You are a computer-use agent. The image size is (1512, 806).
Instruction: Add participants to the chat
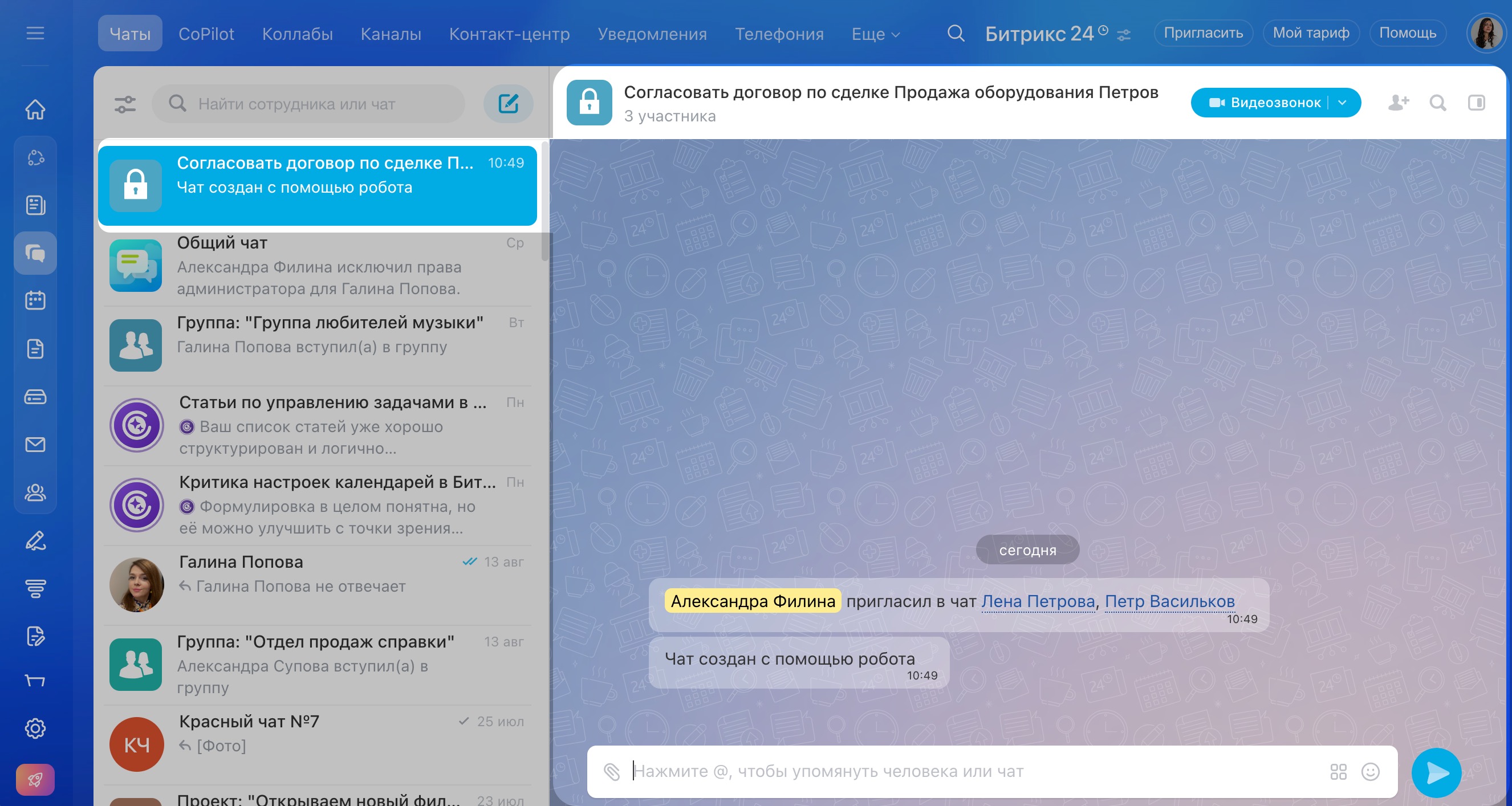[x=1399, y=103]
